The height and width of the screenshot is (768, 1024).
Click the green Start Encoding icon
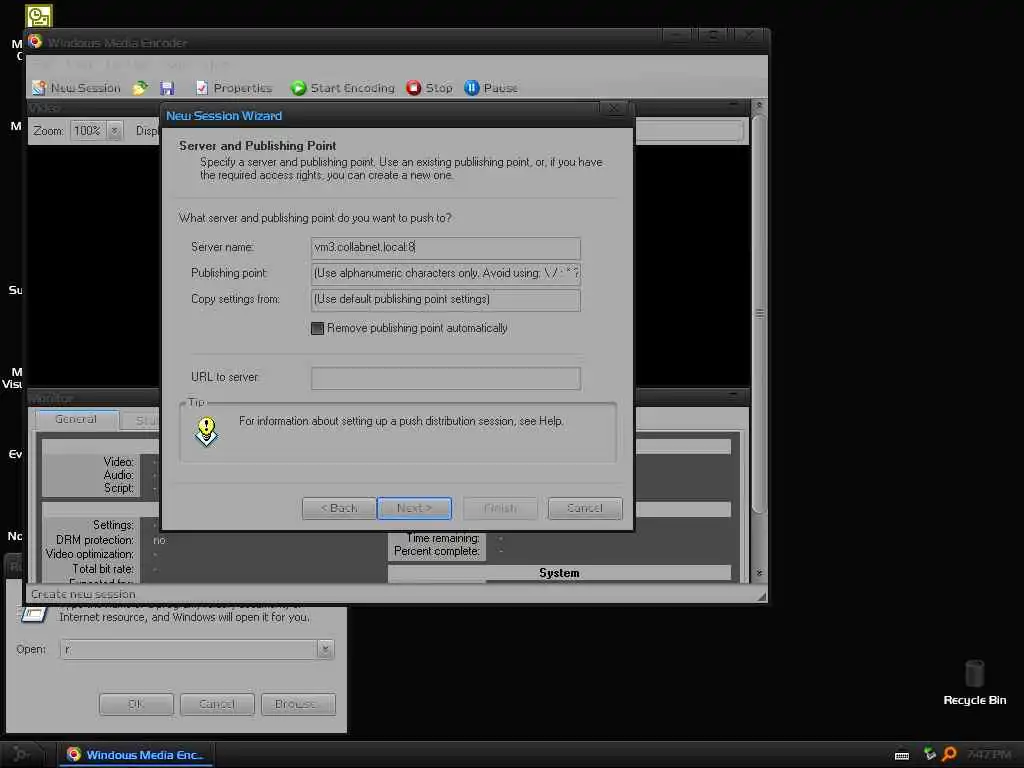[x=298, y=88]
